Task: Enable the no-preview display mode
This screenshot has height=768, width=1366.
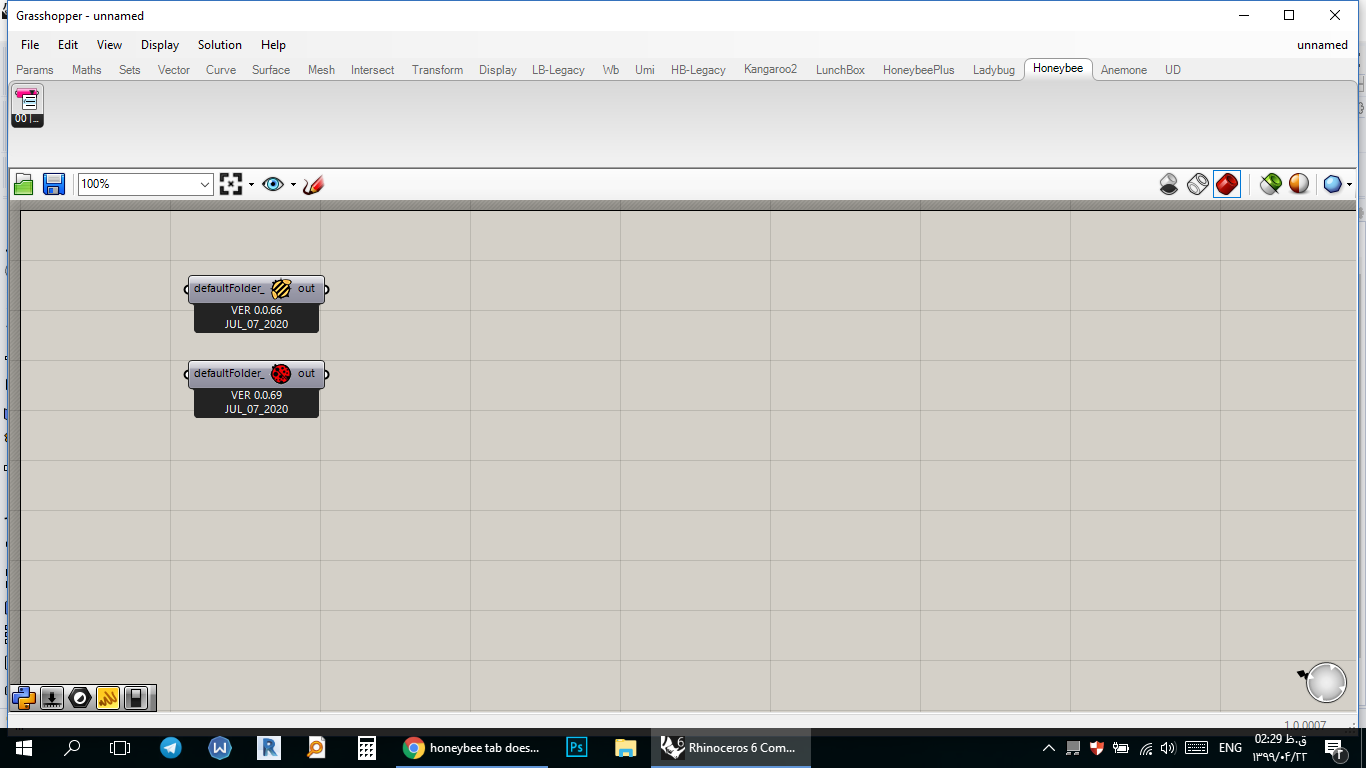Action: 1169,184
